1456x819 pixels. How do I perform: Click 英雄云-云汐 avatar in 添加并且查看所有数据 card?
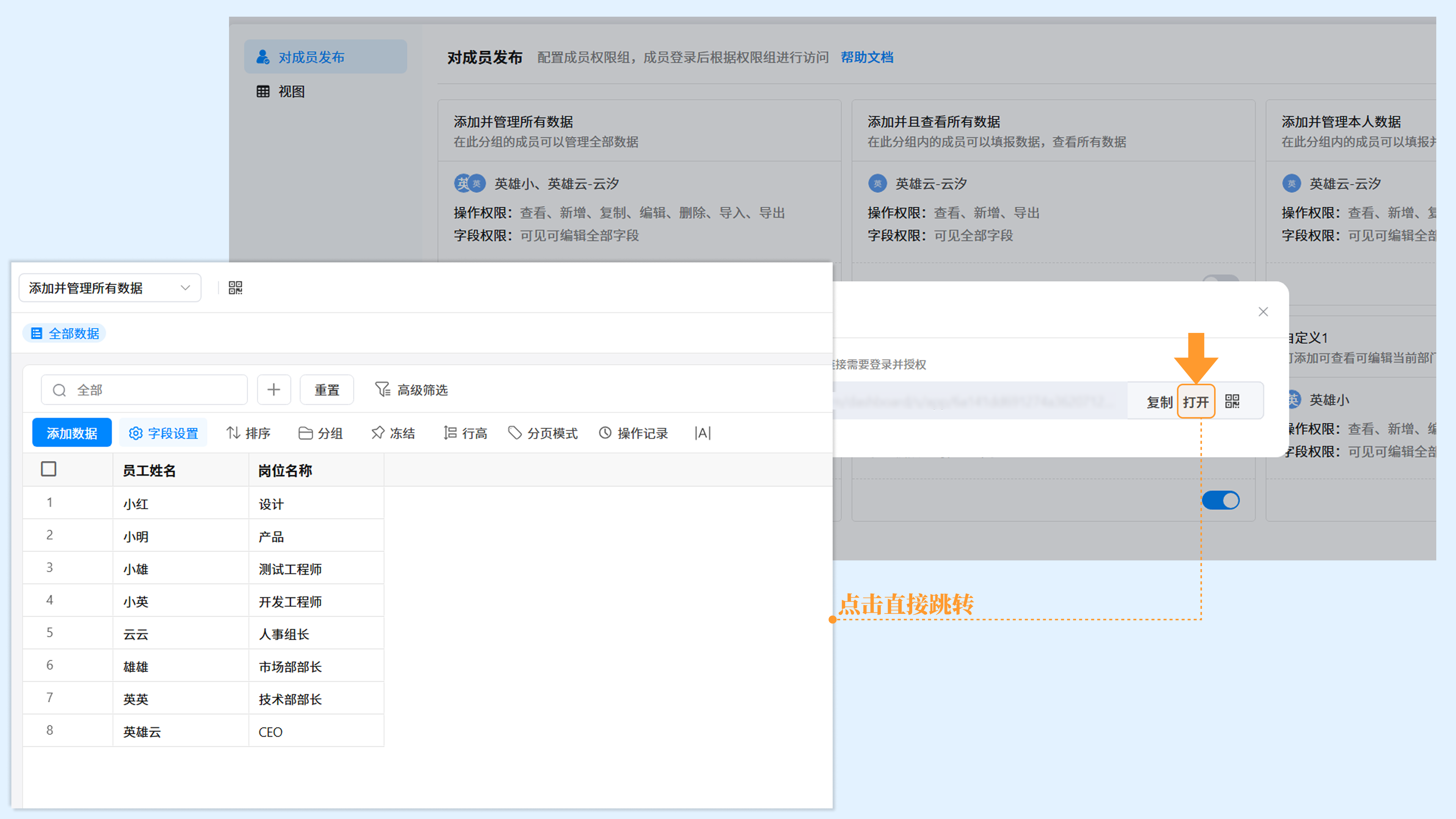tap(877, 183)
